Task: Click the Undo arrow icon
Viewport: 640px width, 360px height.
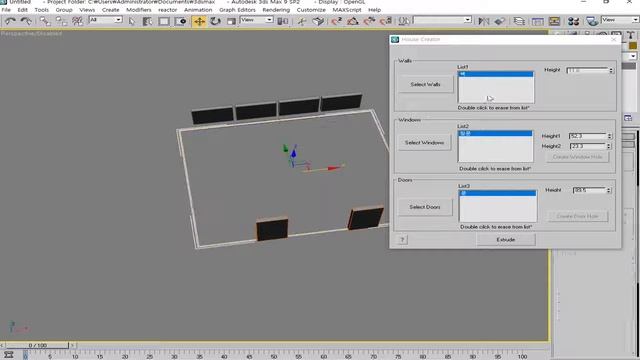Action: (10, 21)
